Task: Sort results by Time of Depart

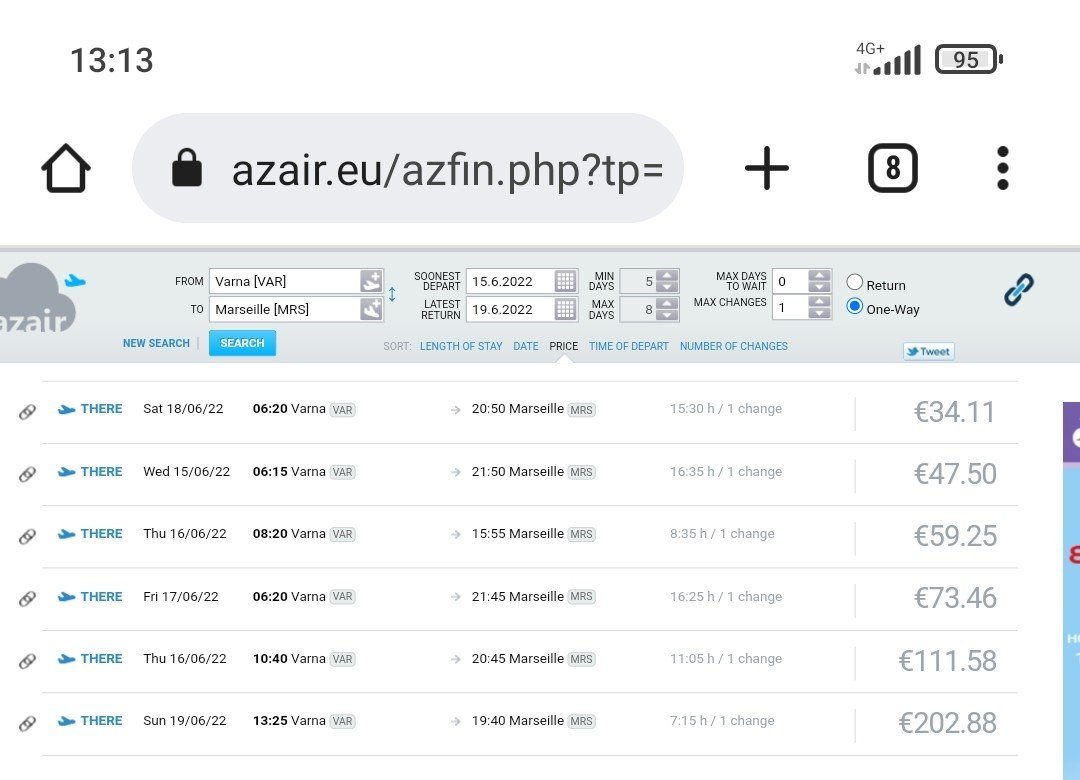Action: [628, 347]
